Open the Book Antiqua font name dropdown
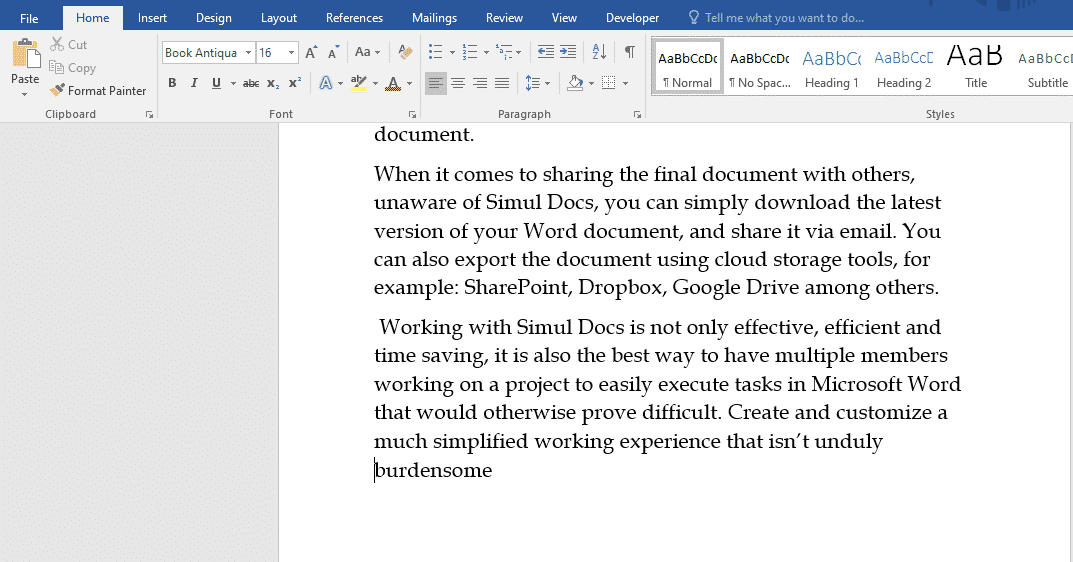Viewport: 1073px width, 562px height. point(248,53)
